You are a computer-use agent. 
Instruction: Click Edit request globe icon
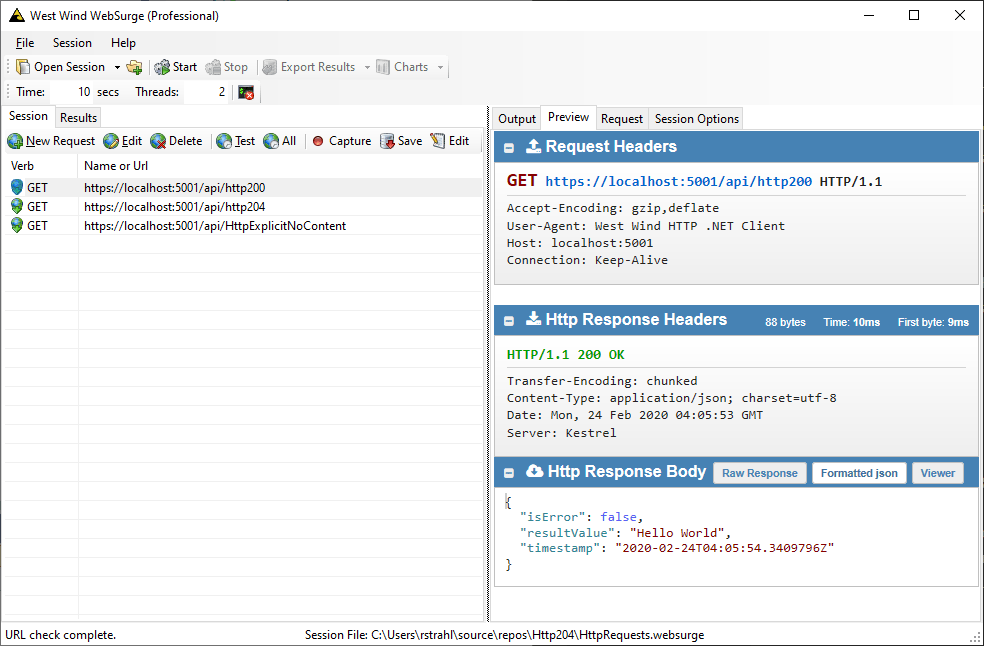[x=111, y=141]
